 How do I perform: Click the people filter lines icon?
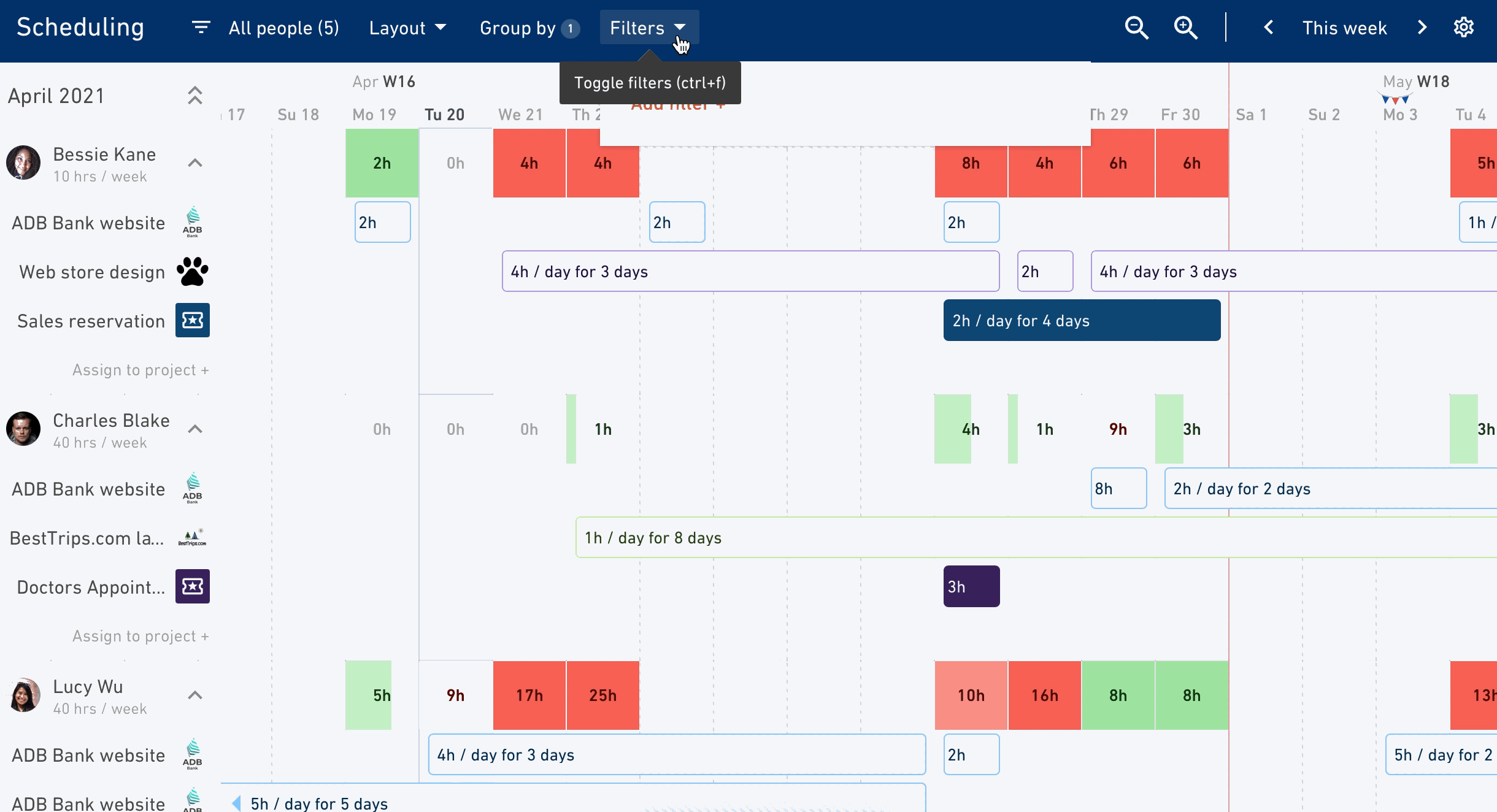click(201, 28)
